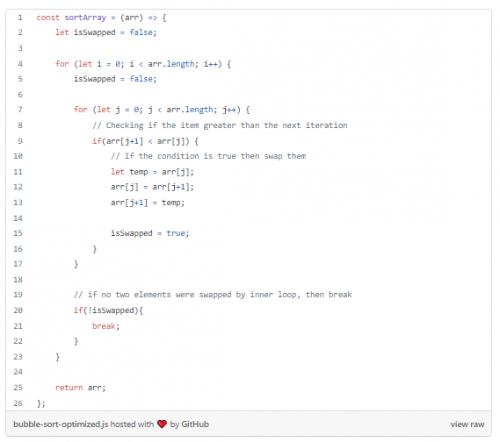
Task: Select line number 9
Action: pyautogui.click(x=20, y=141)
